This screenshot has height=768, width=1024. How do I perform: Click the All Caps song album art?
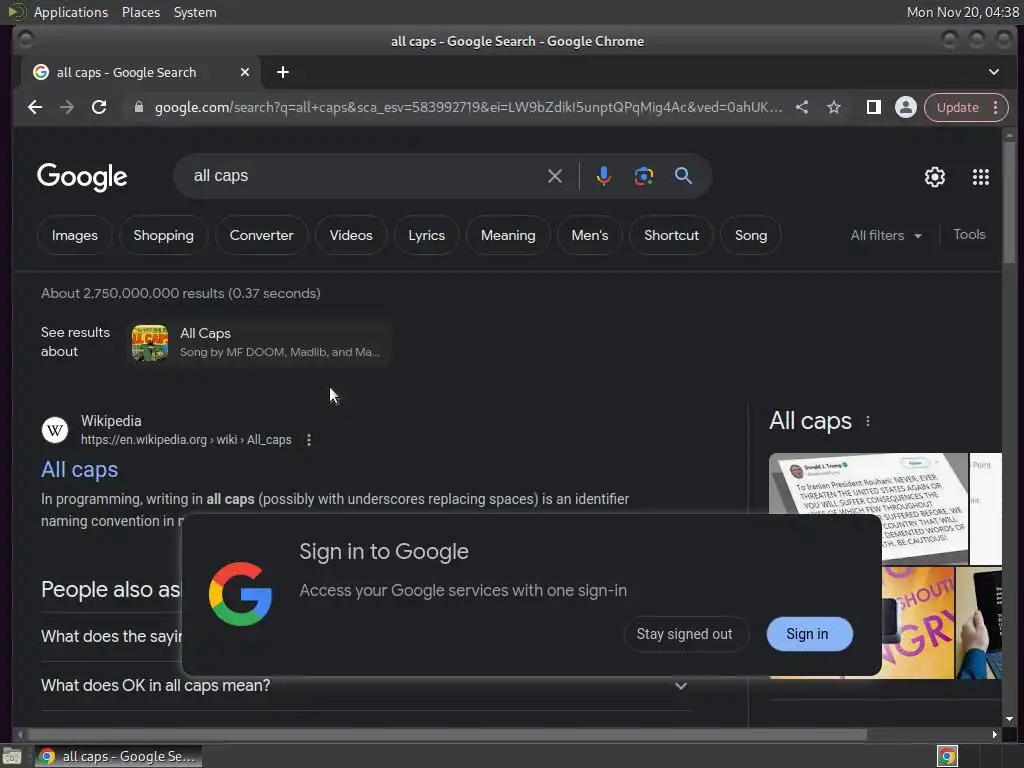pyautogui.click(x=150, y=343)
